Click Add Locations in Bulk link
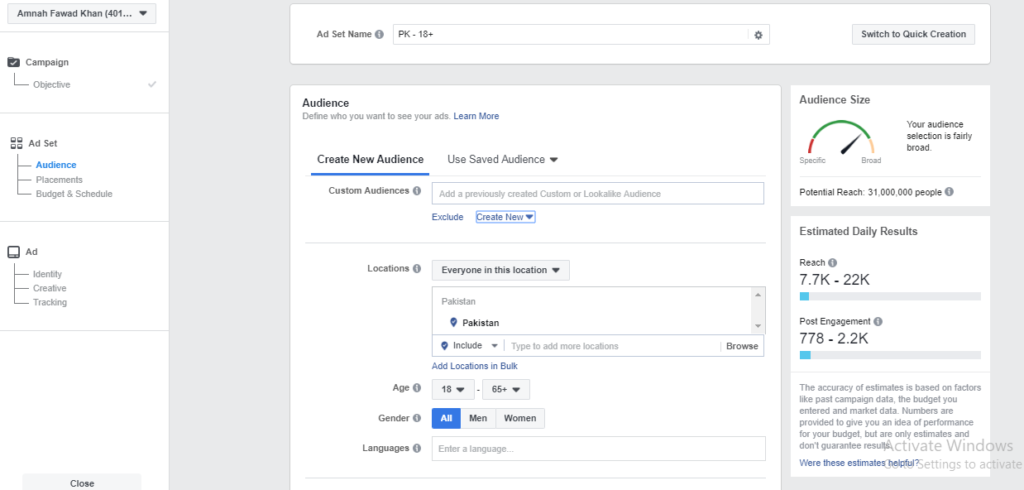 tap(475, 366)
